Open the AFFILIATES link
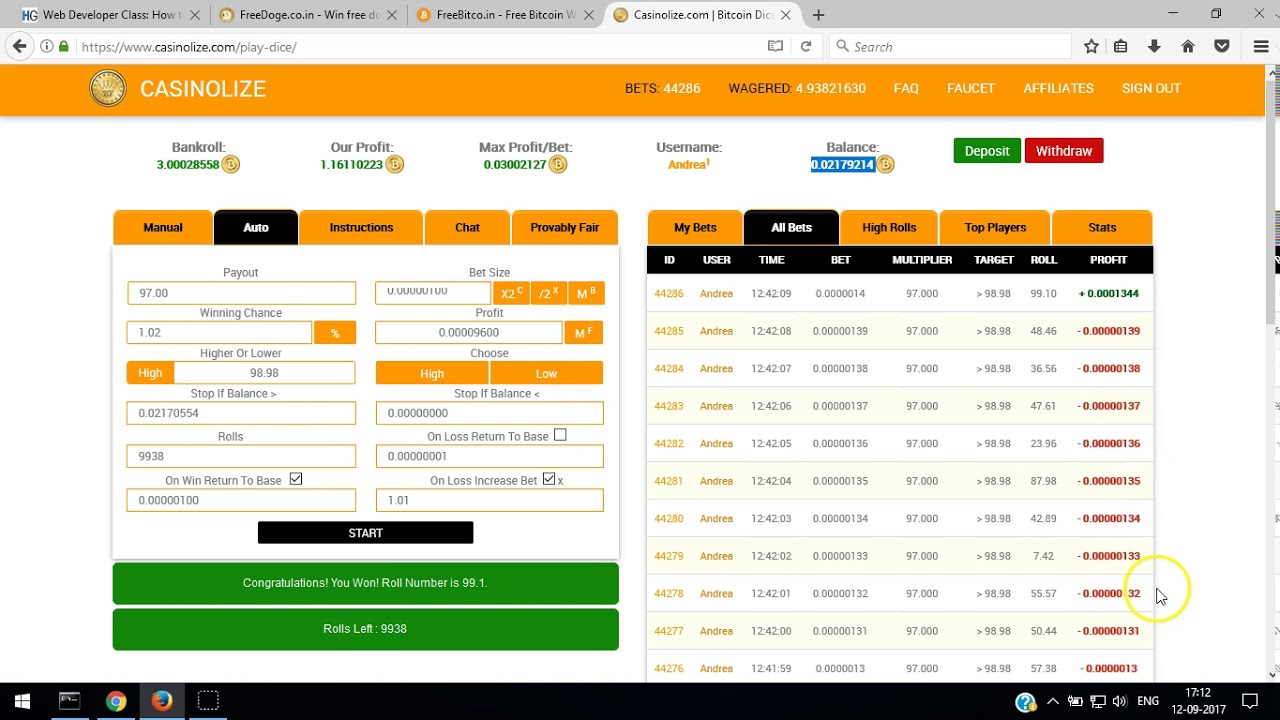 (x=1058, y=88)
